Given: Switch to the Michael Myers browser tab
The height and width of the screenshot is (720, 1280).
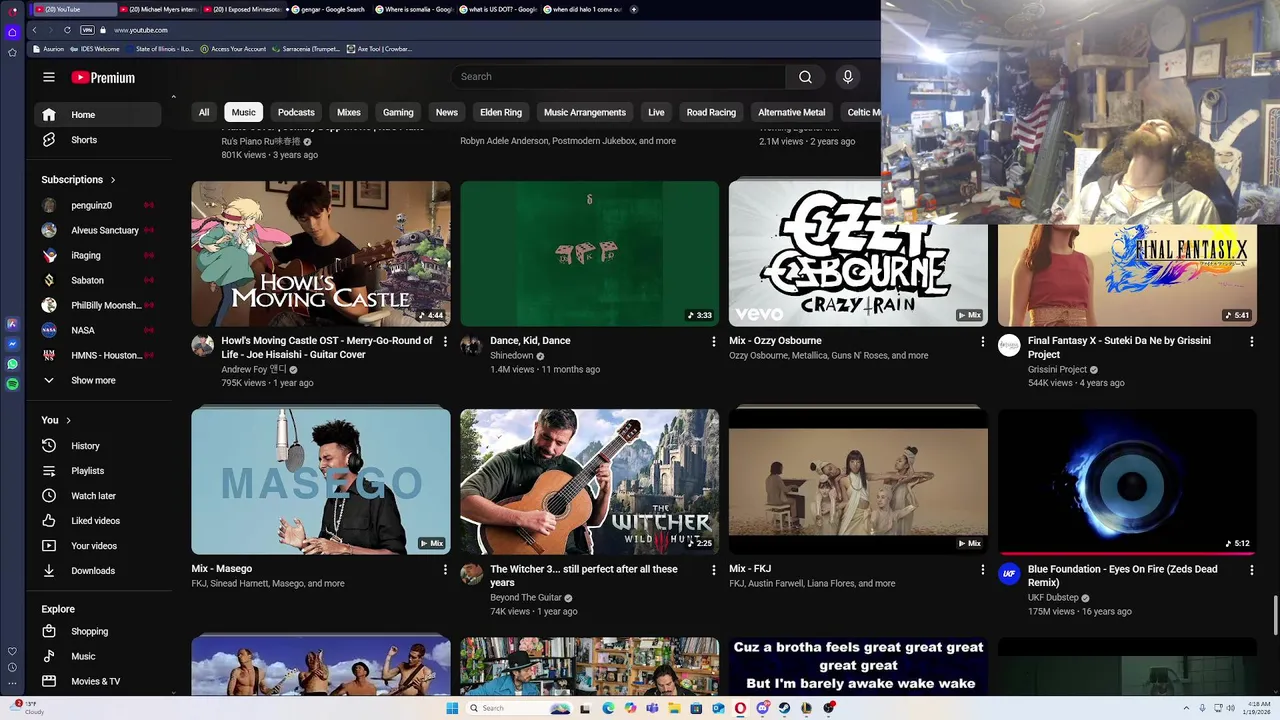Looking at the screenshot, I should [x=158, y=9].
